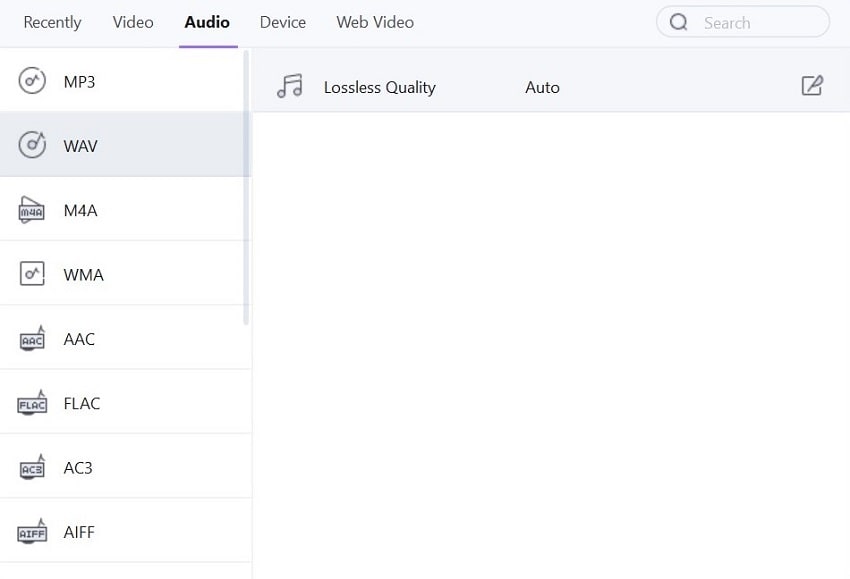This screenshot has width=850, height=579.
Task: Switch to the Device tab
Action: coord(283,22)
